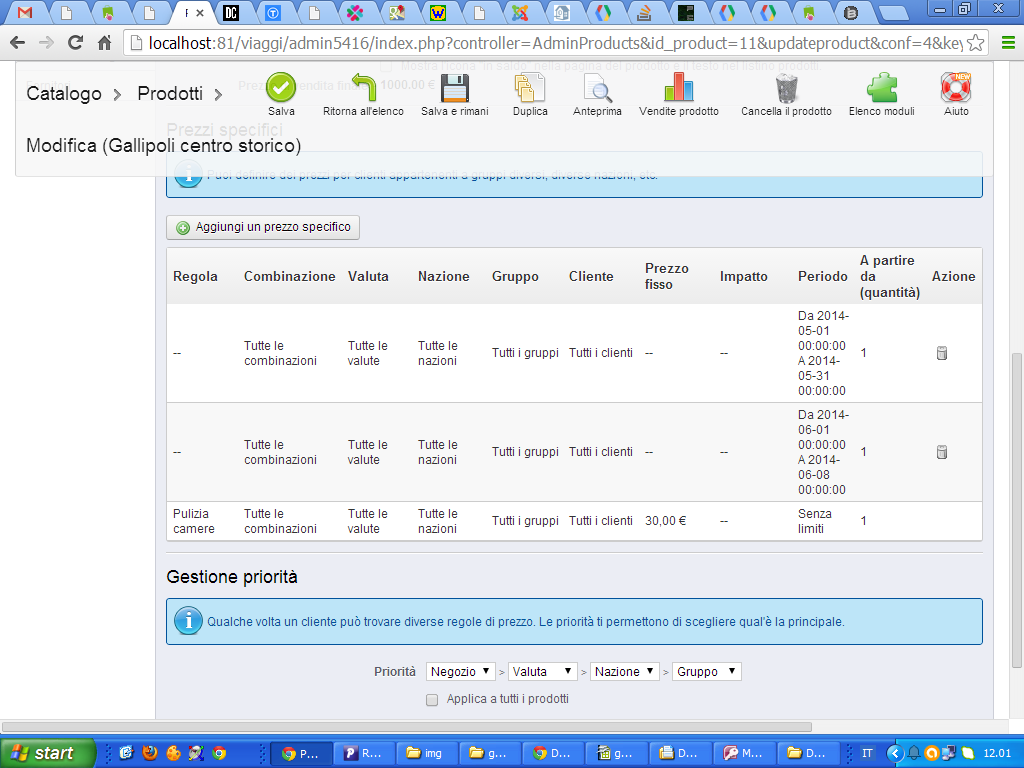Click the 'Aggiungi un prezzo specifico' button
This screenshot has width=1024, height=768.
coord(263,227)
